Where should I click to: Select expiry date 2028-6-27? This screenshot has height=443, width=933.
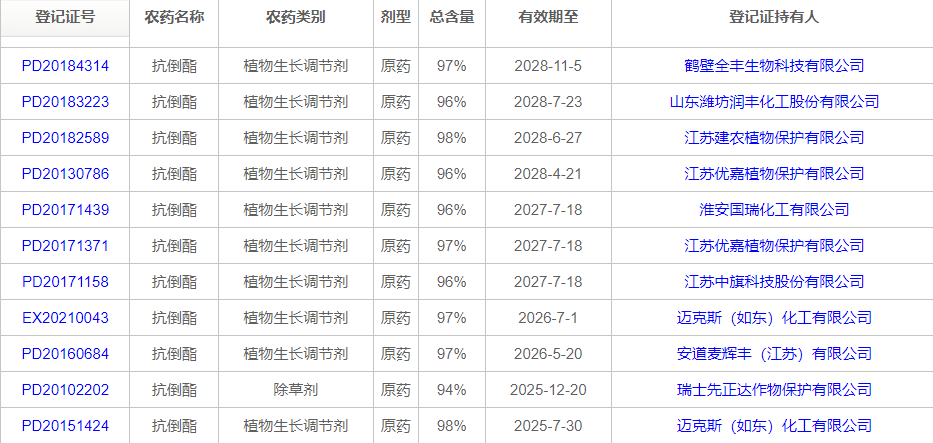tap(548, 138)
